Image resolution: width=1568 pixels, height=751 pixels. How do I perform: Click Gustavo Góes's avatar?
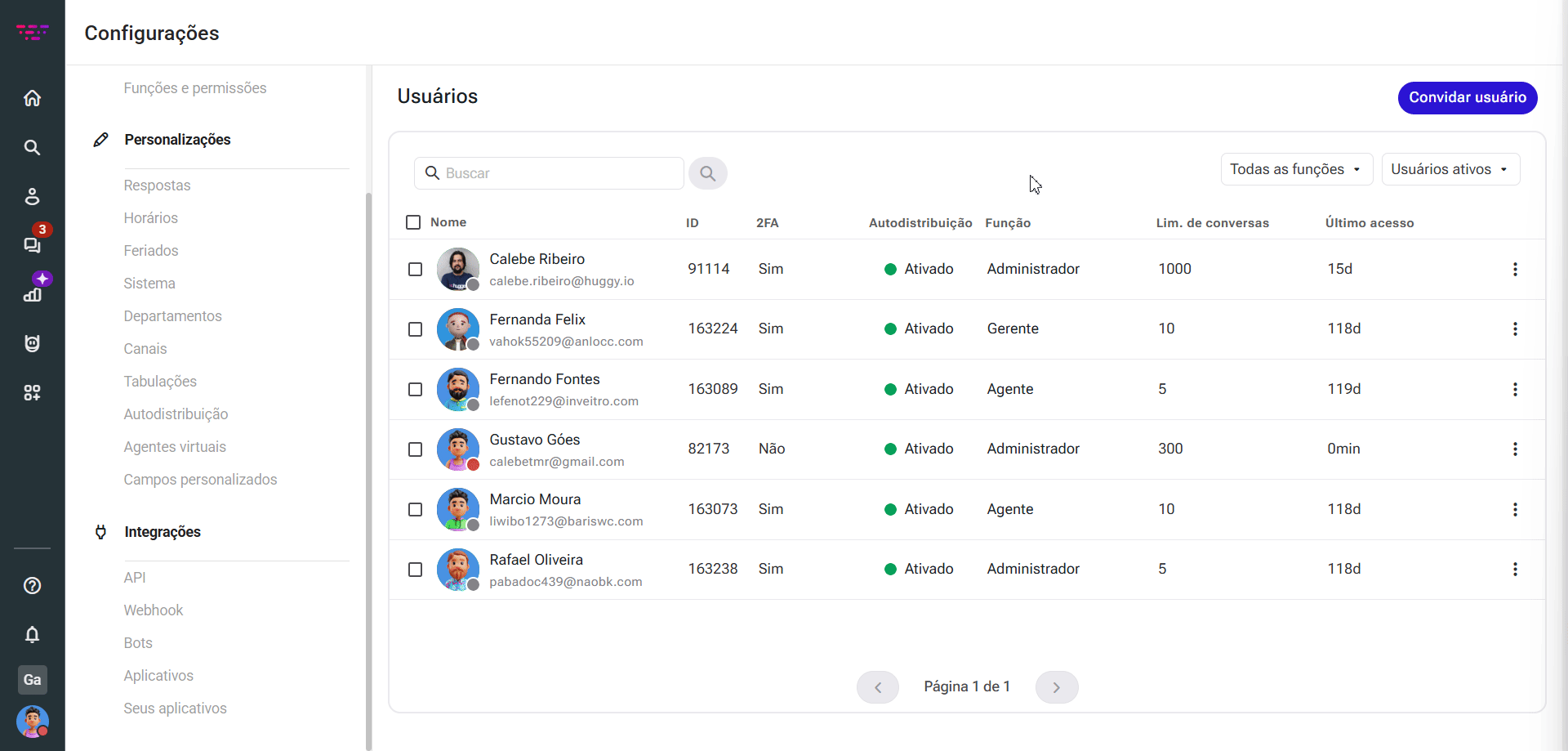458,449
